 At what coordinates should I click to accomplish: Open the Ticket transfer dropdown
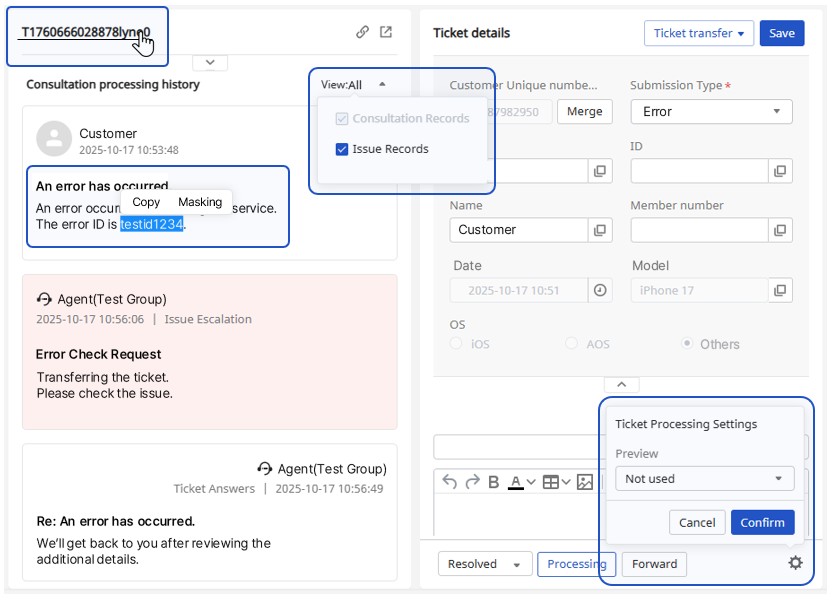(698, 33)
